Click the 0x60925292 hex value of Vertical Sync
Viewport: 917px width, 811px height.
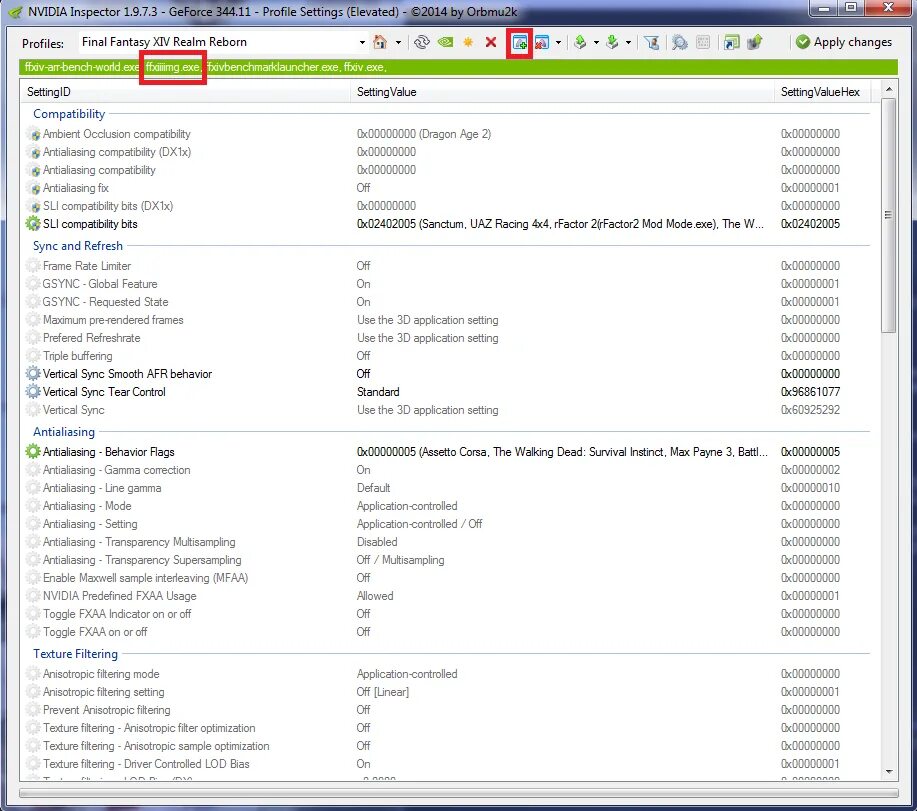tap(810, 410)
